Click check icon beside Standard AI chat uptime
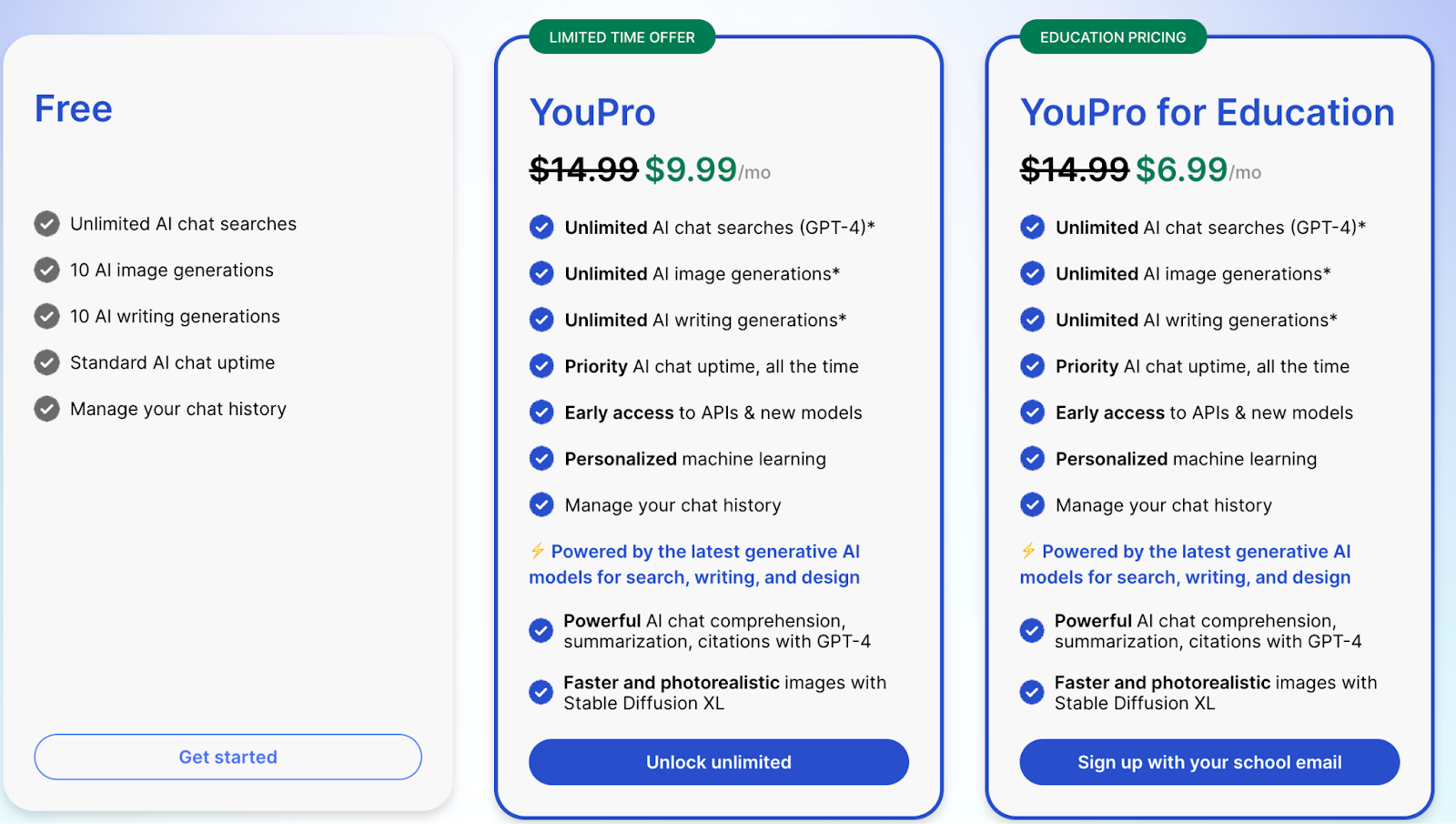The width and height of the screenshot is (1456, 824). click(46, 362)
